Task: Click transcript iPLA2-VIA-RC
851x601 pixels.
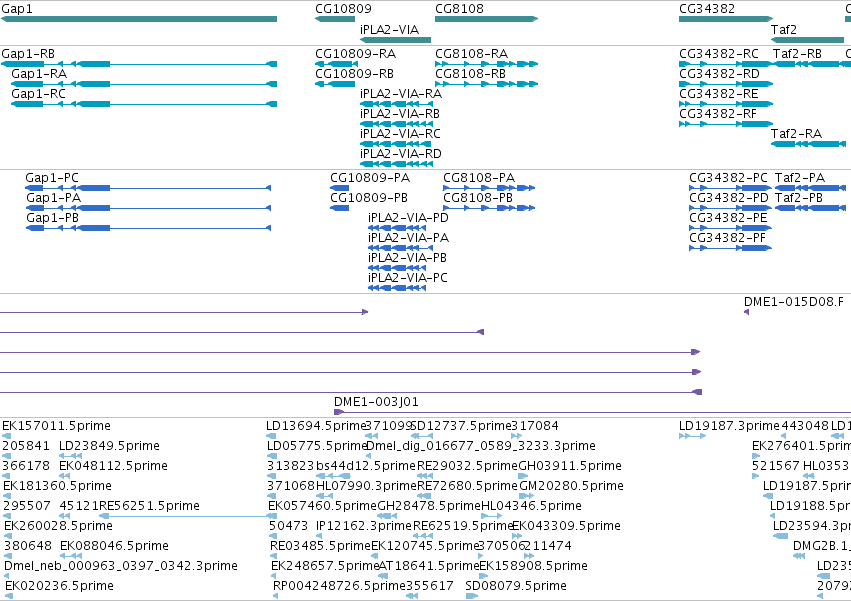Action: pyautogui.click(x=396, y=144)
